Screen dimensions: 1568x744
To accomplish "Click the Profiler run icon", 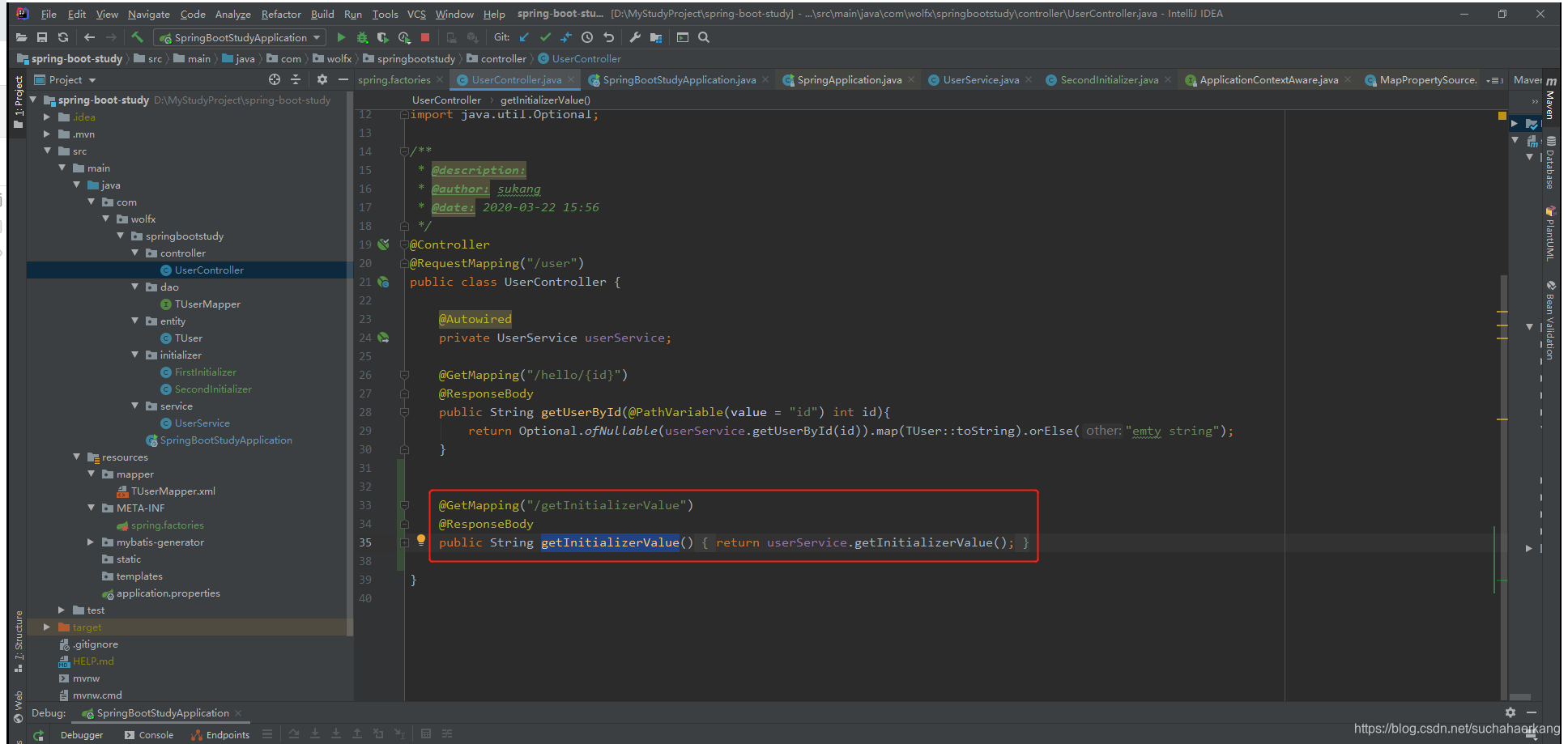I will point(404,37).
